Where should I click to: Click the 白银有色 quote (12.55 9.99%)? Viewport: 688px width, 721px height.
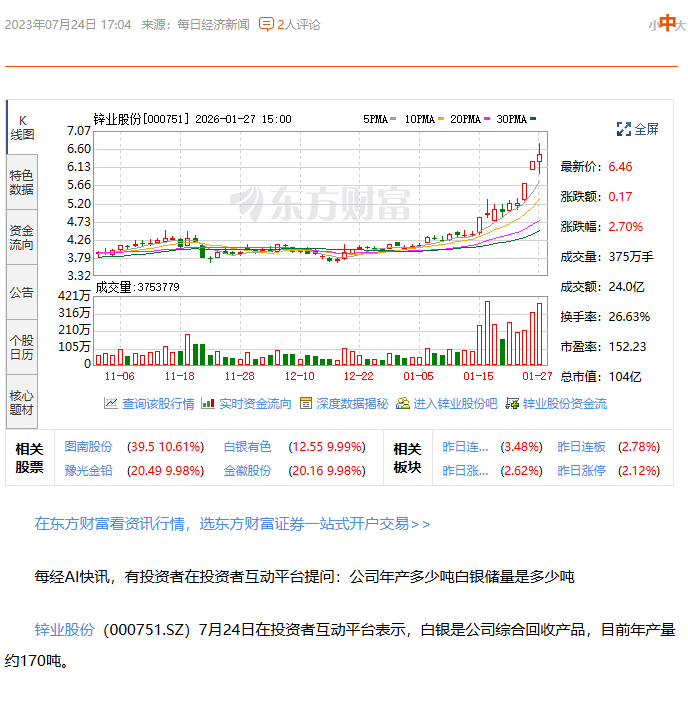tap(327, 446)
